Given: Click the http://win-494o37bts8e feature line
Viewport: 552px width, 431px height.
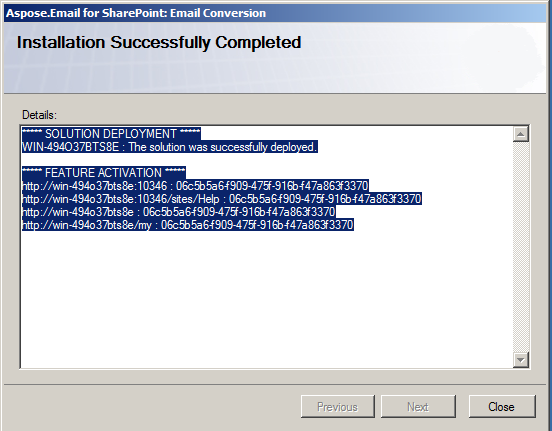Looking at the screenshot, I should pyautogui.click(x=178, y=212).
